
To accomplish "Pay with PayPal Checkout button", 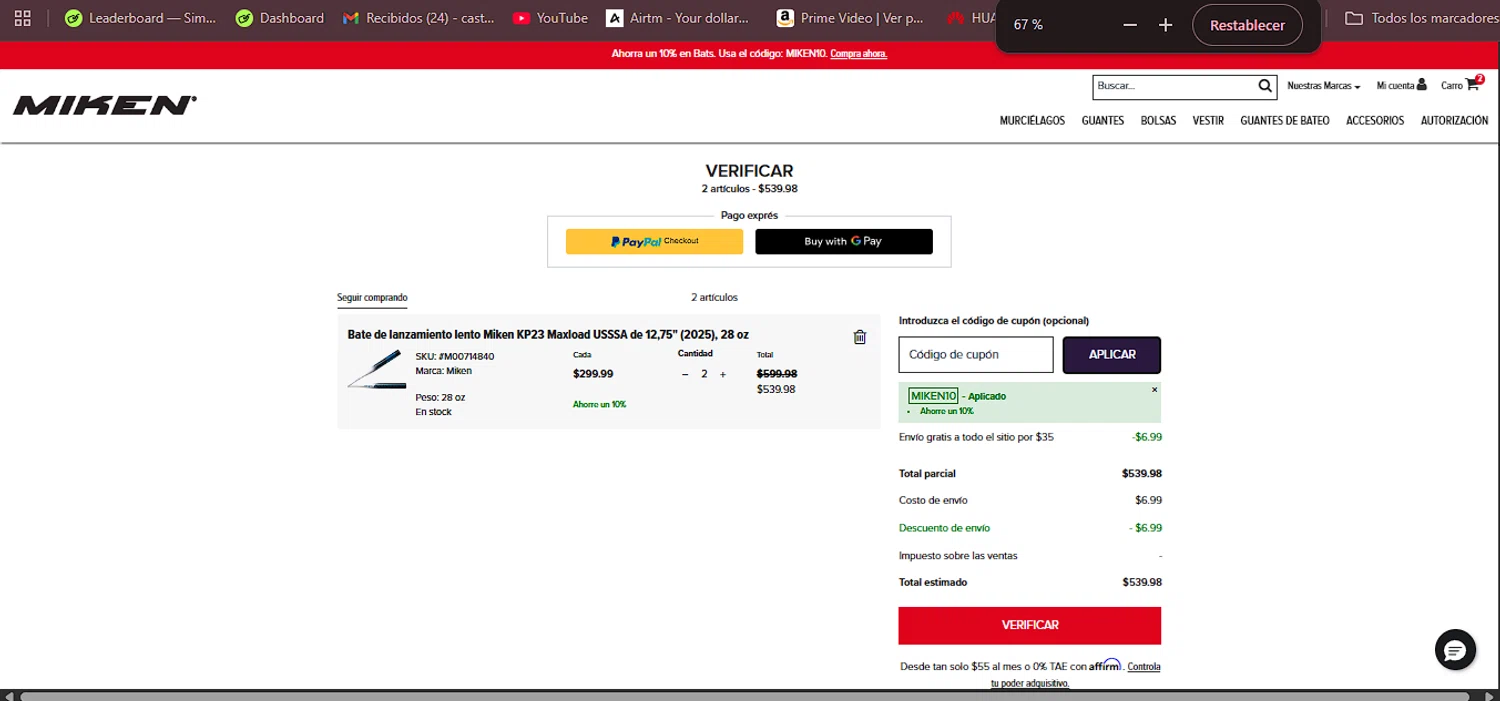I will tap(654, 241).
